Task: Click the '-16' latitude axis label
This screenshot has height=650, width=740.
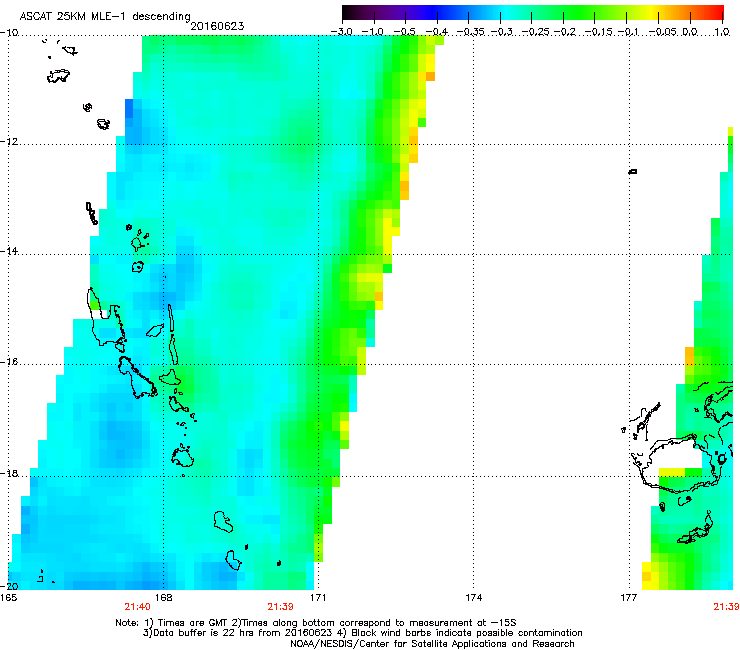Action: [9, 362]
